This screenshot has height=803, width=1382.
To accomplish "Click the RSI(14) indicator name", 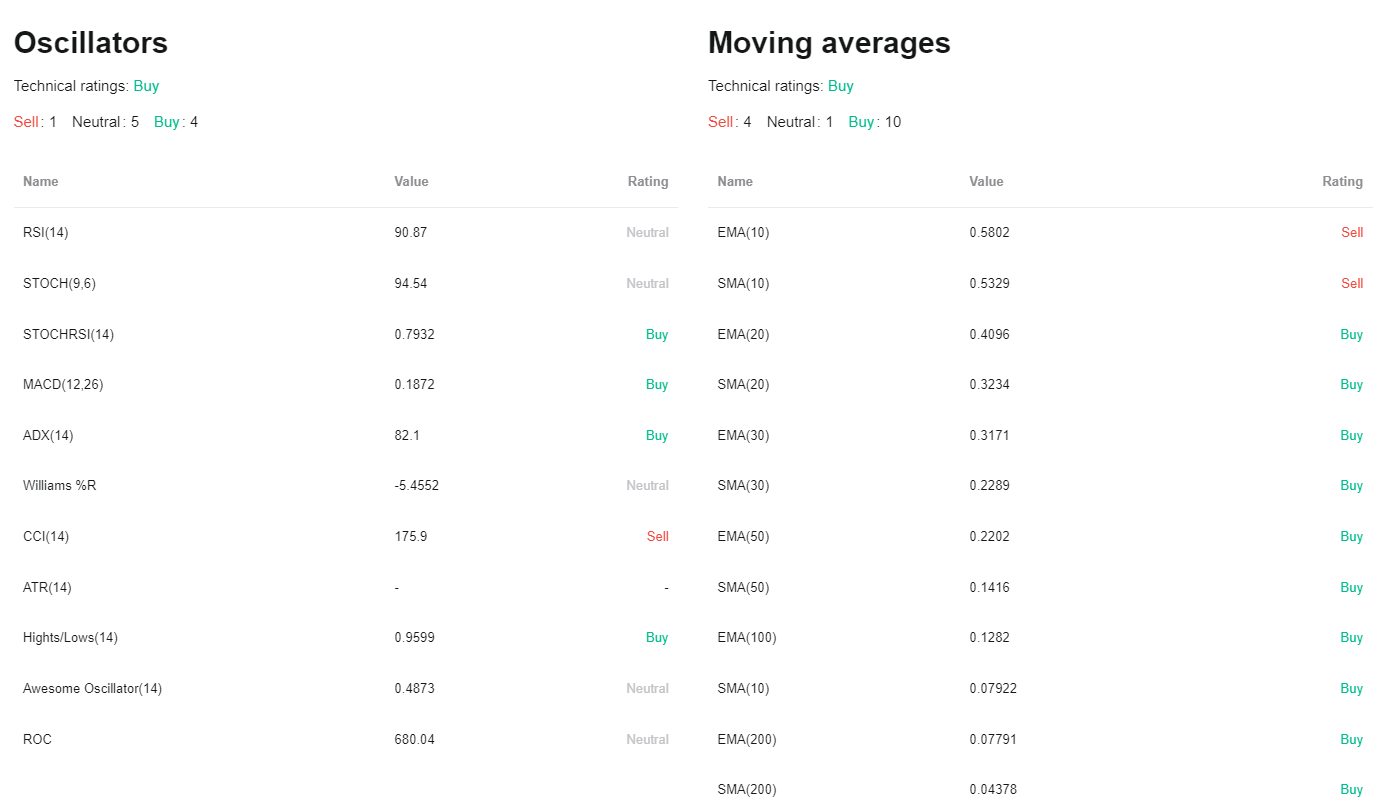I will [x=46, y=233].
